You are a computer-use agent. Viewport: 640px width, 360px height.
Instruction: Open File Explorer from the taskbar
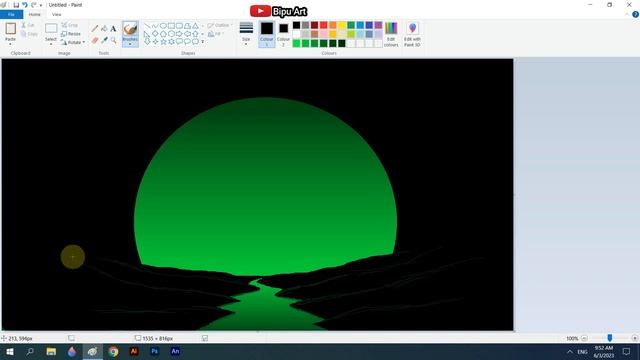click(x=51, y=351)
